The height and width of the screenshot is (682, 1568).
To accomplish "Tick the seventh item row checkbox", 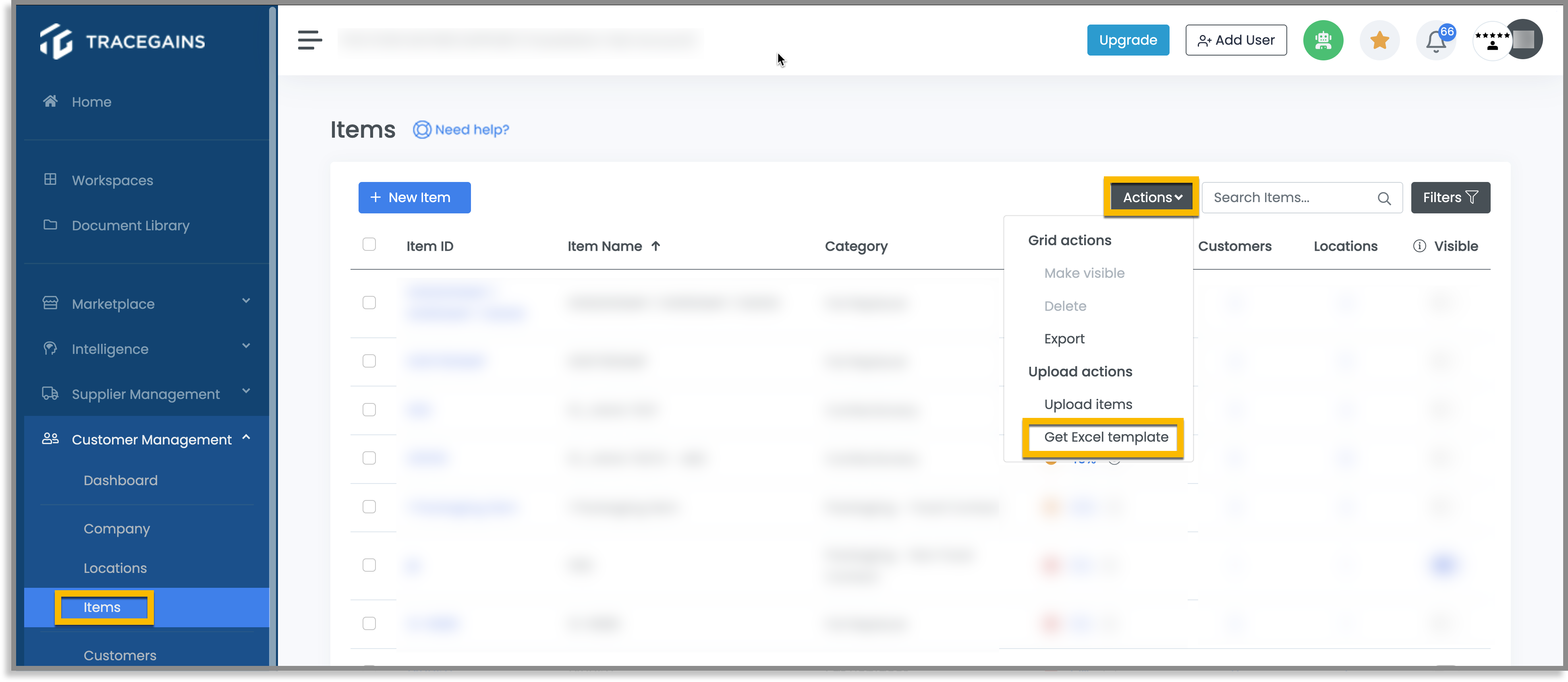I will 369,624.
